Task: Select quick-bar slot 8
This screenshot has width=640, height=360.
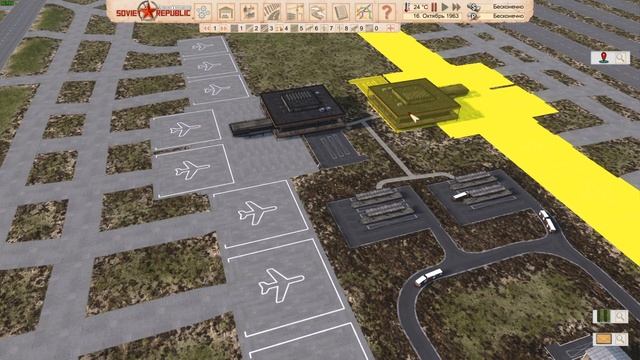Action: pyautogui.click(x=343, y=28)
